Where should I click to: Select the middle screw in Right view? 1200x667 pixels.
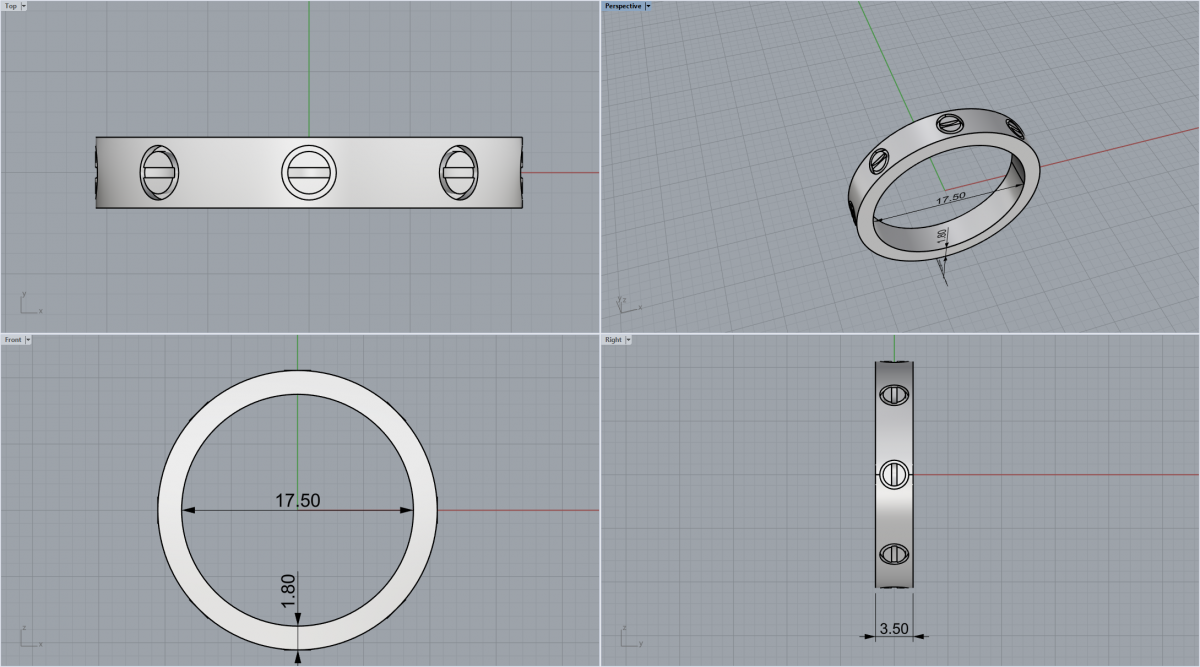pos(893,474)
